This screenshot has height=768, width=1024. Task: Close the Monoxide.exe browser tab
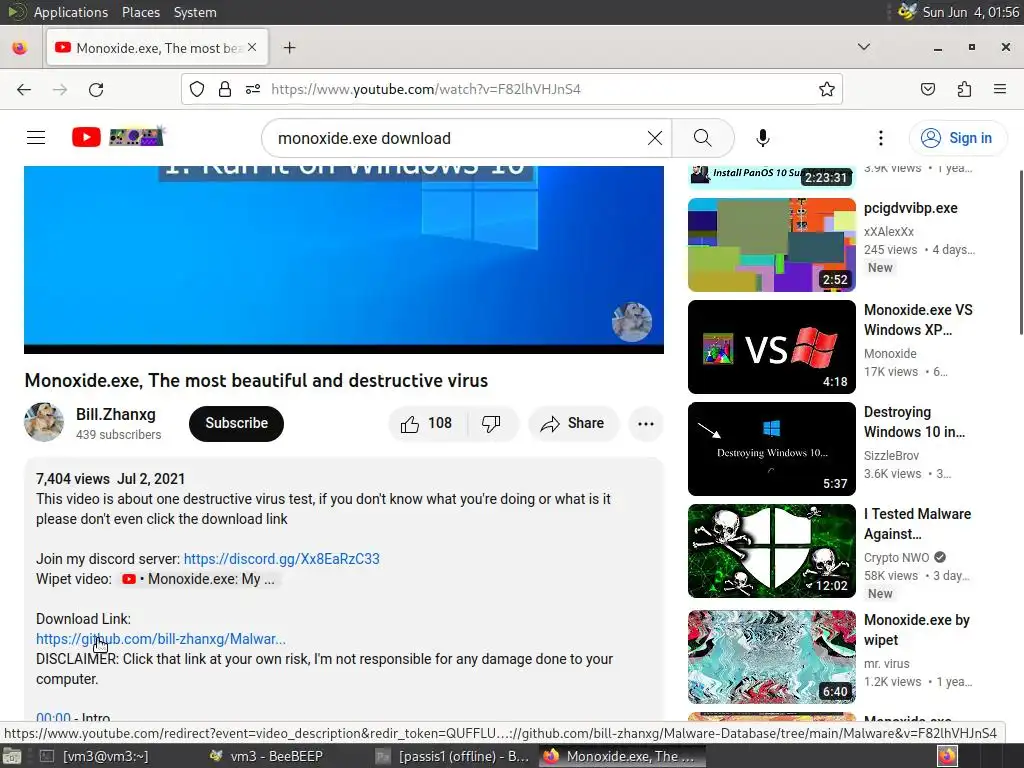pos(252,48)
